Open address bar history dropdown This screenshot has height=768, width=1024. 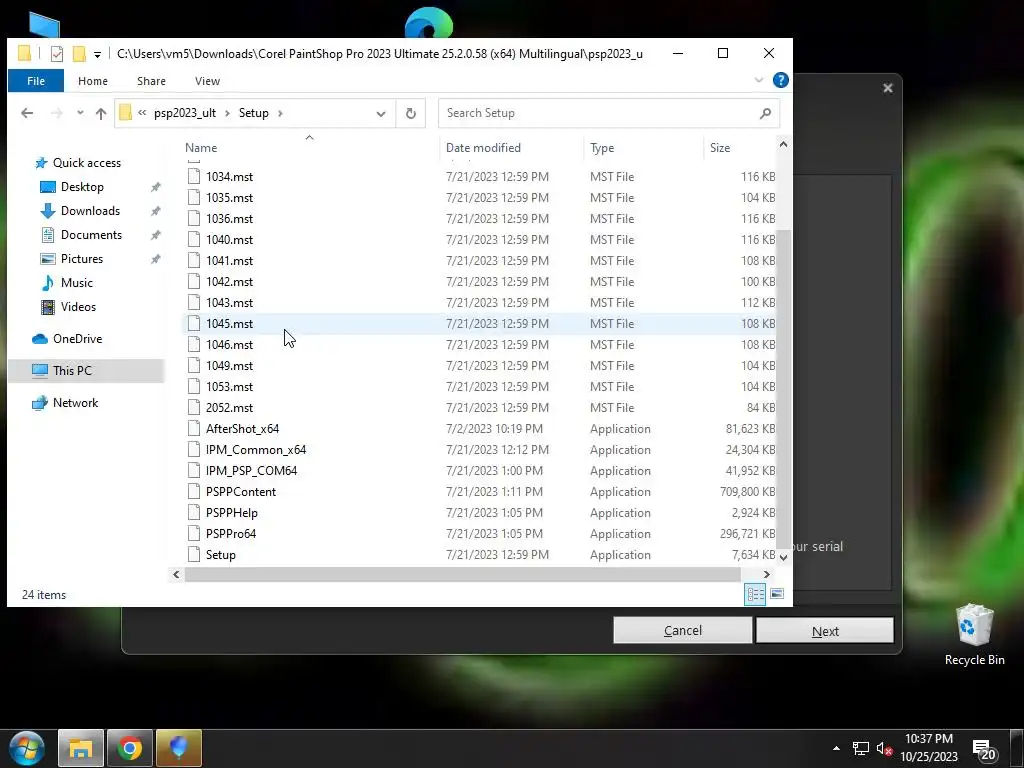pos(381,113)
